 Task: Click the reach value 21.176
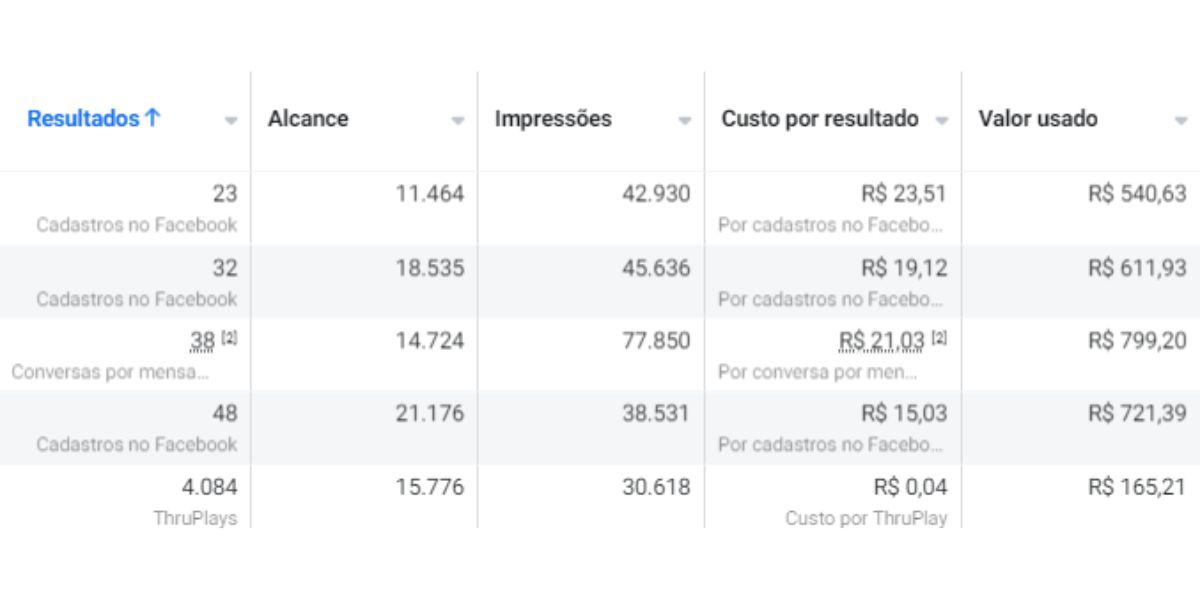430,414
